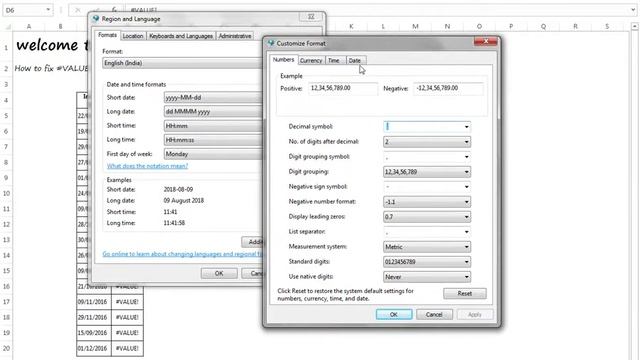640x360 pixels.
Task: Click the Excel Name Box showing D6
Action: click(24, 10)
